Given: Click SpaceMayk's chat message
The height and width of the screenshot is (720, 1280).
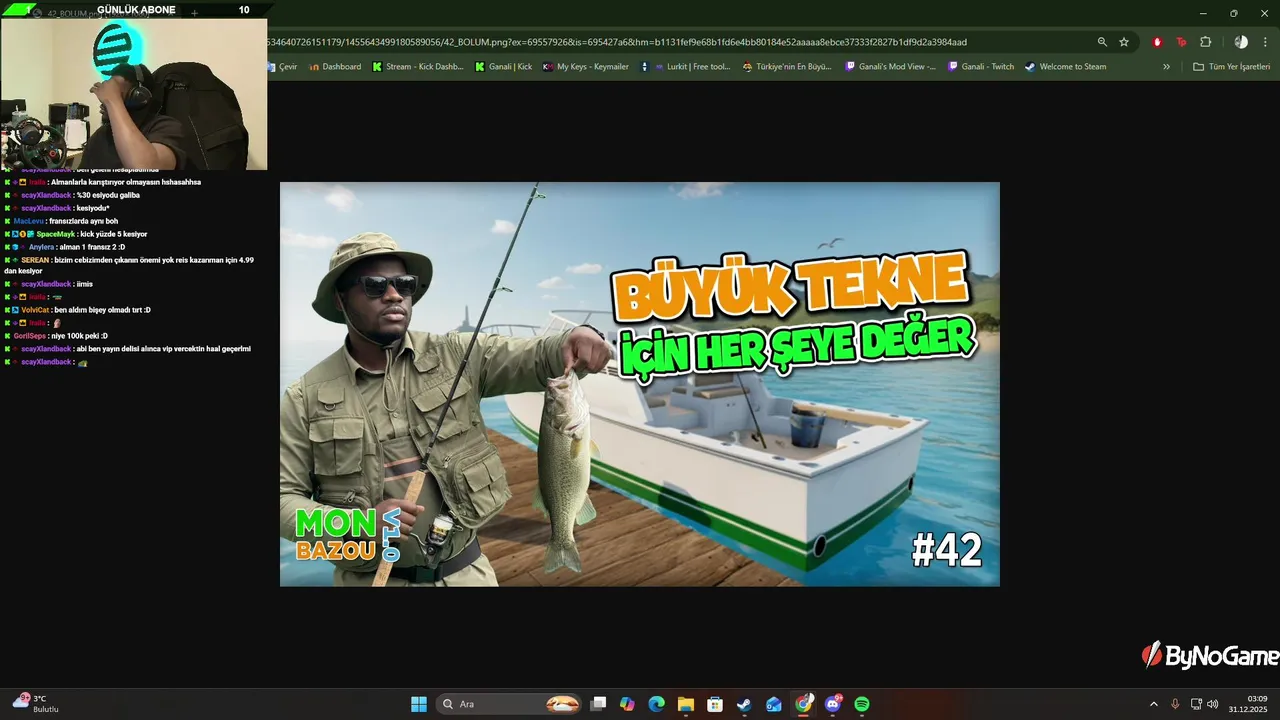Looking at the screenshot, I should pos(76,234).
